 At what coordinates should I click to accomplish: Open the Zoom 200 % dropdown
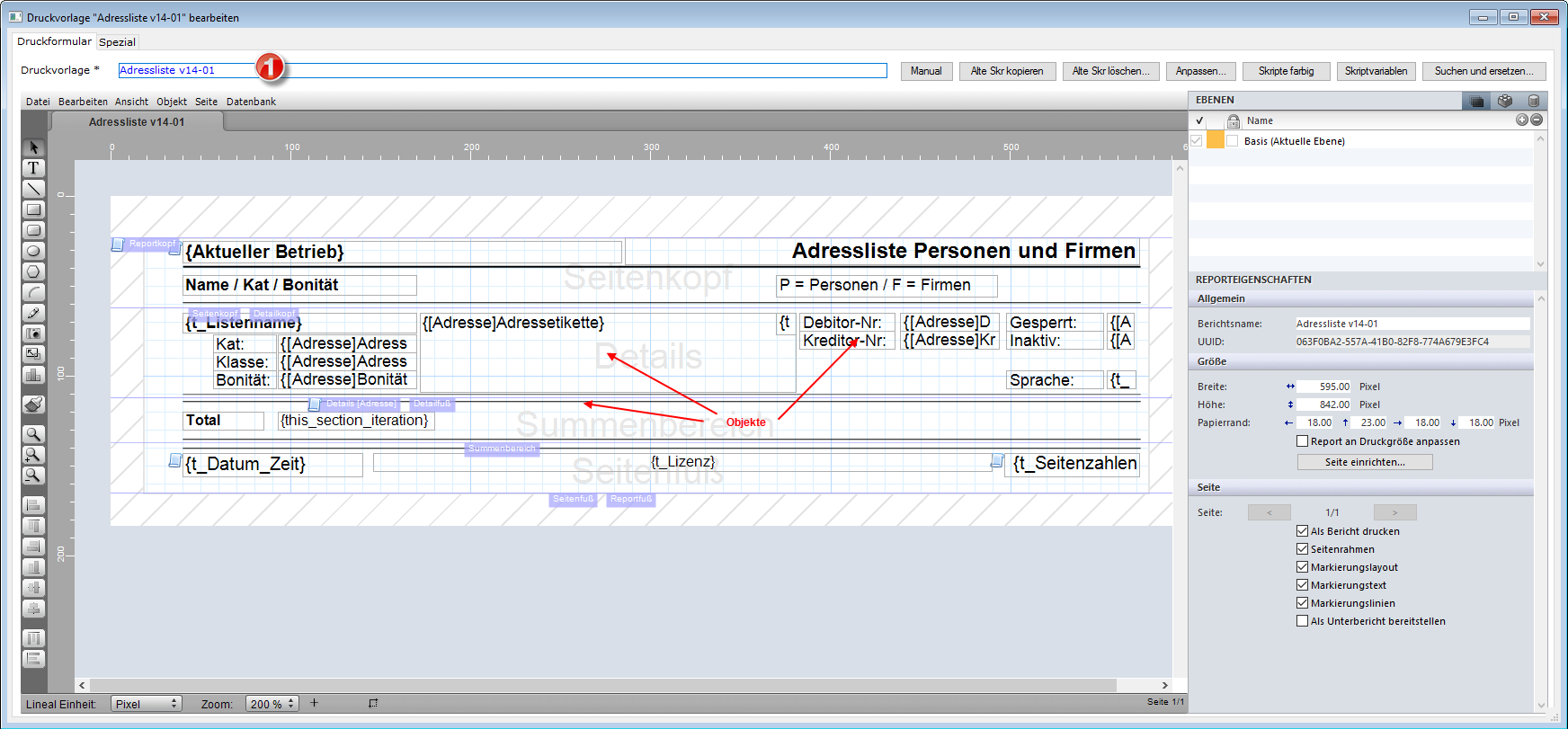pyautogui.click(x=272, y=704)
